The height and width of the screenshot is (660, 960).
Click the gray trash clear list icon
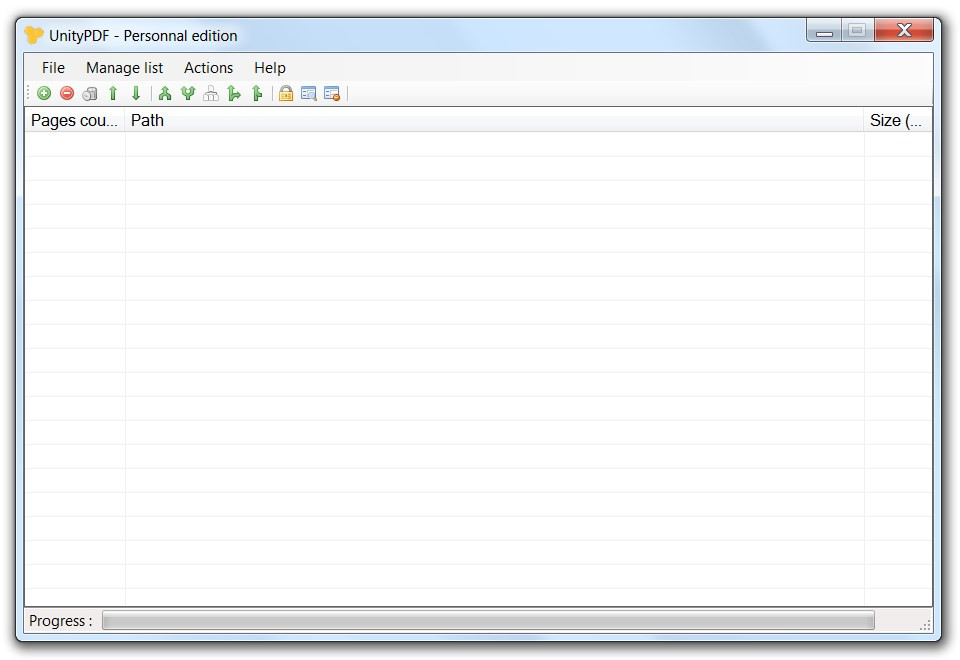[x=90, y=94]
